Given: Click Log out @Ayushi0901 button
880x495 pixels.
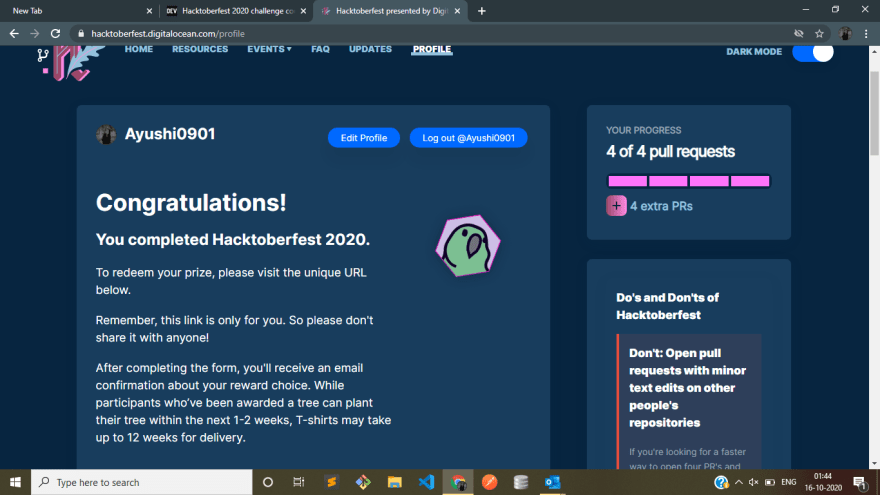Looking at the screenshot, I should [469, 138].
